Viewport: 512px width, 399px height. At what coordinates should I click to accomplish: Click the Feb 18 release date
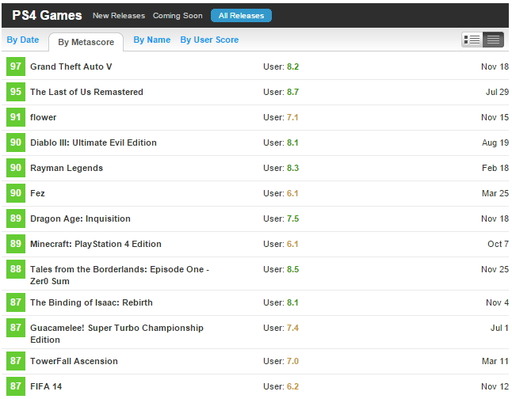click(495, 168)
